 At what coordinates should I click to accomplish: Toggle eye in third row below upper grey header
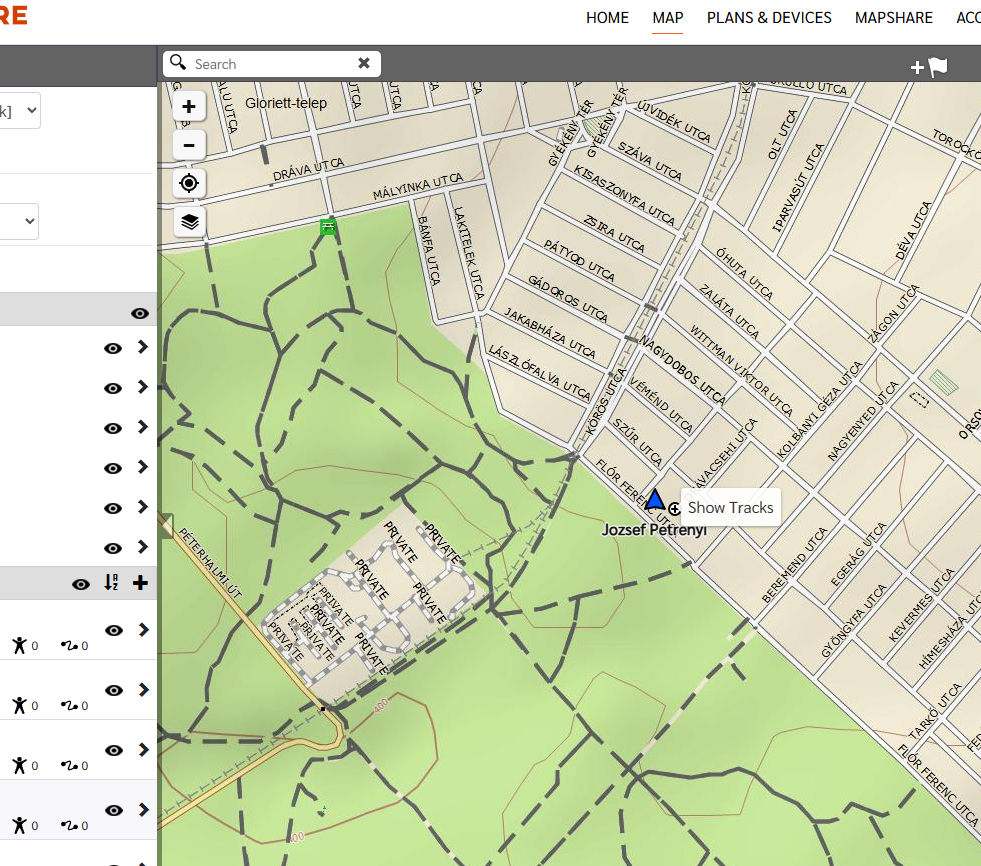pos(113,429)
